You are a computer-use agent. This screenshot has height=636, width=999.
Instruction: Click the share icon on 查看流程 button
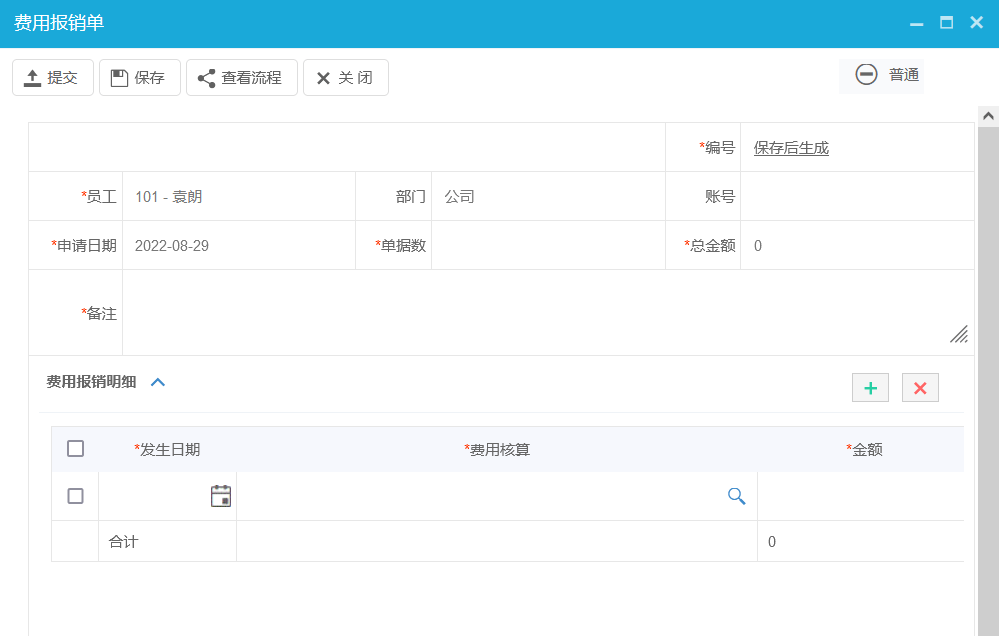tap(206, 76)
